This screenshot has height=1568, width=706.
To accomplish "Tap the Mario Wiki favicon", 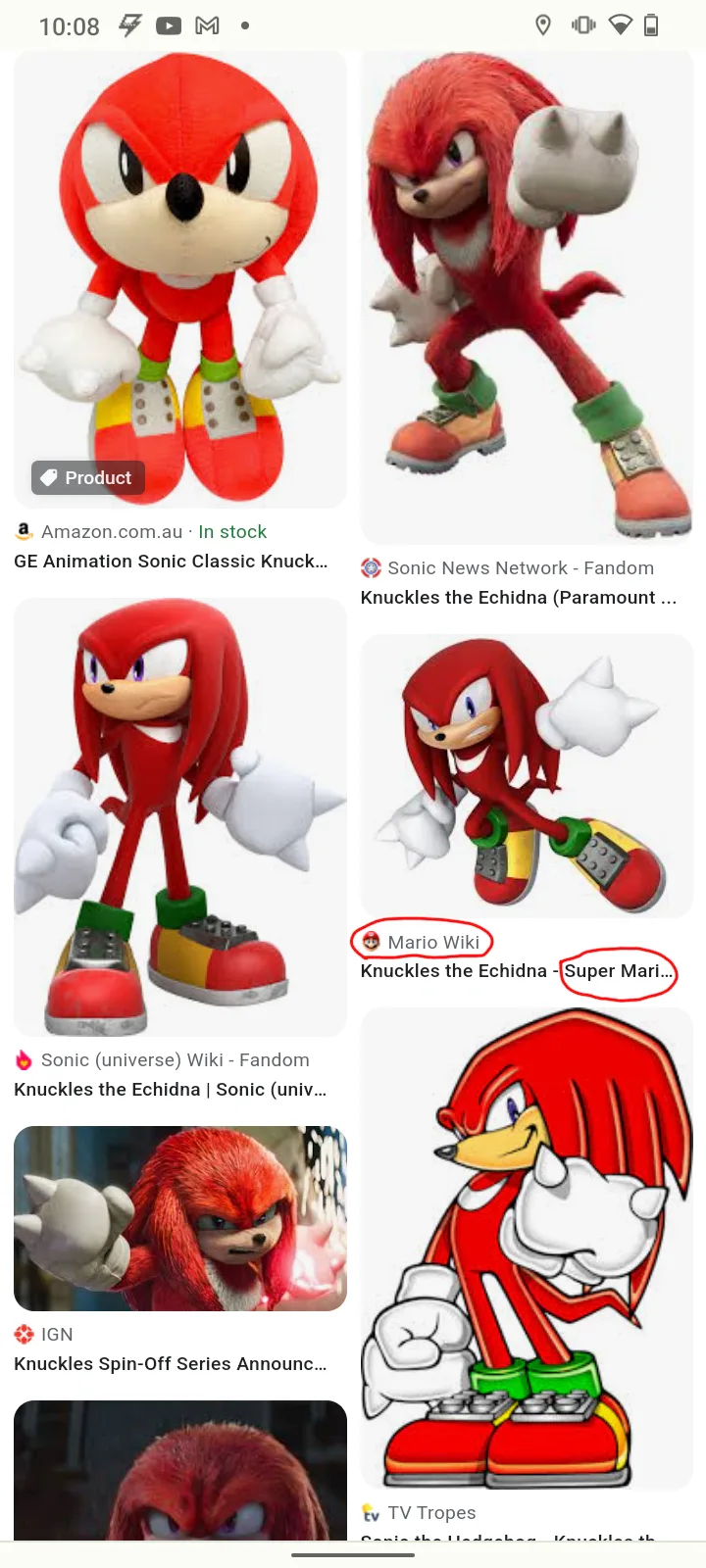I will [371, 942].
